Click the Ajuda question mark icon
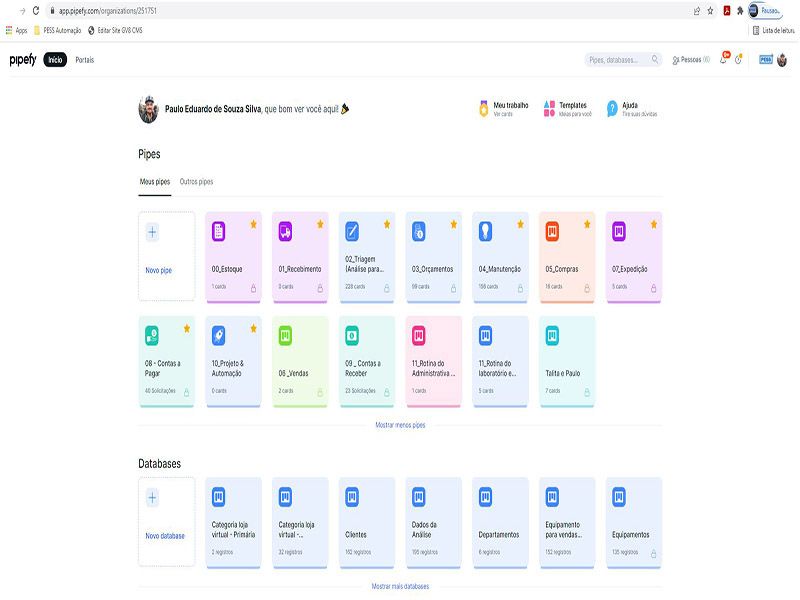 613,108
